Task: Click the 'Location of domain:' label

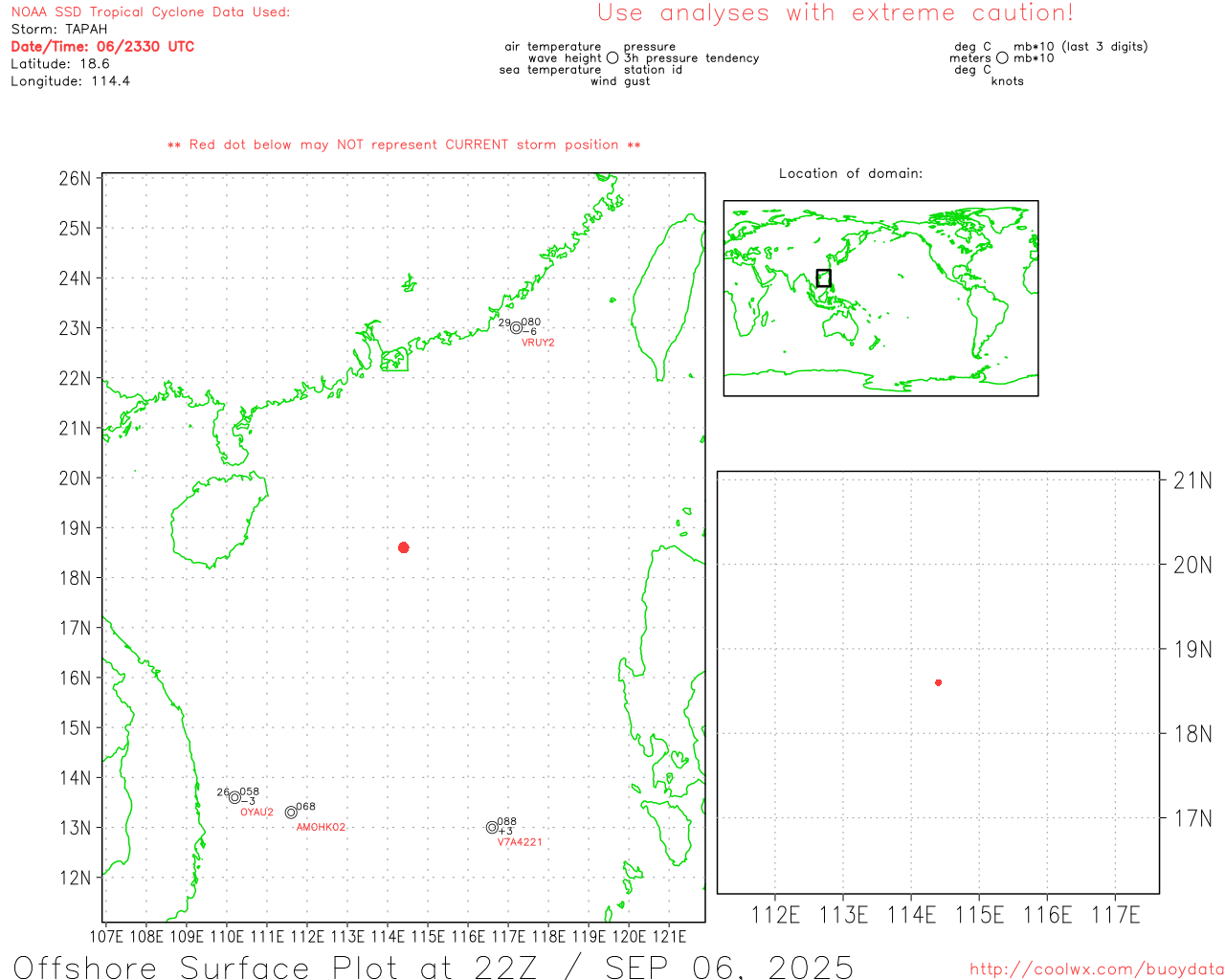Action: [x=851, y=173]
